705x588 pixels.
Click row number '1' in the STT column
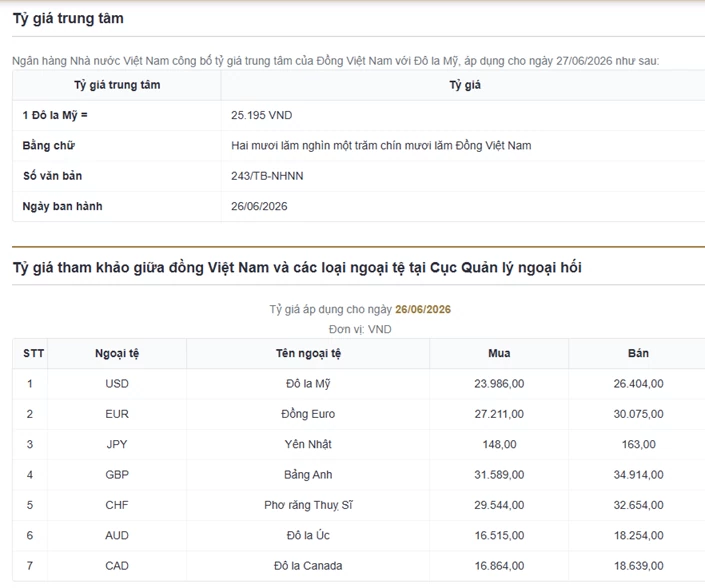pos(30,383)
